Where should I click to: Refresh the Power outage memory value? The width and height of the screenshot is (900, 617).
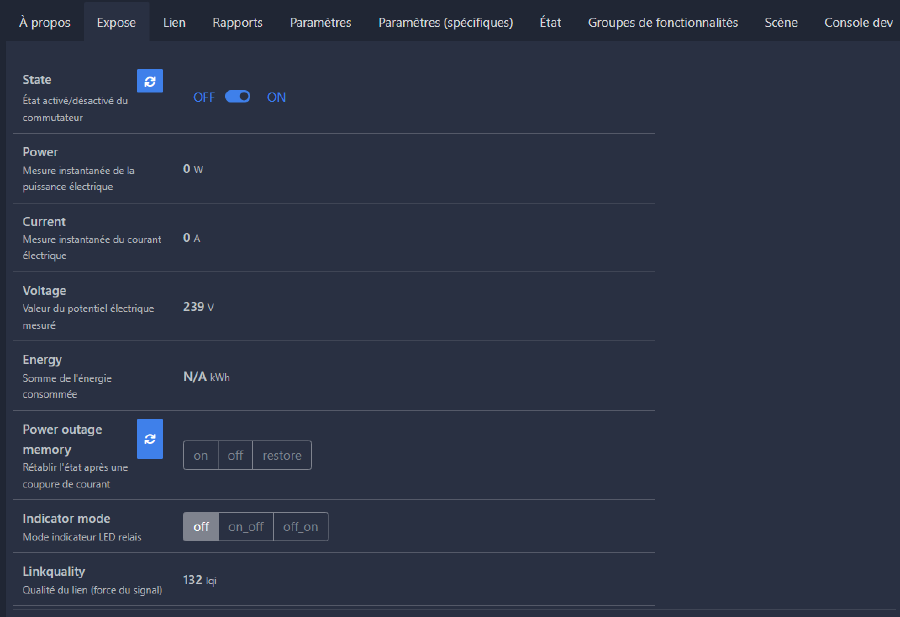(149, 438)
